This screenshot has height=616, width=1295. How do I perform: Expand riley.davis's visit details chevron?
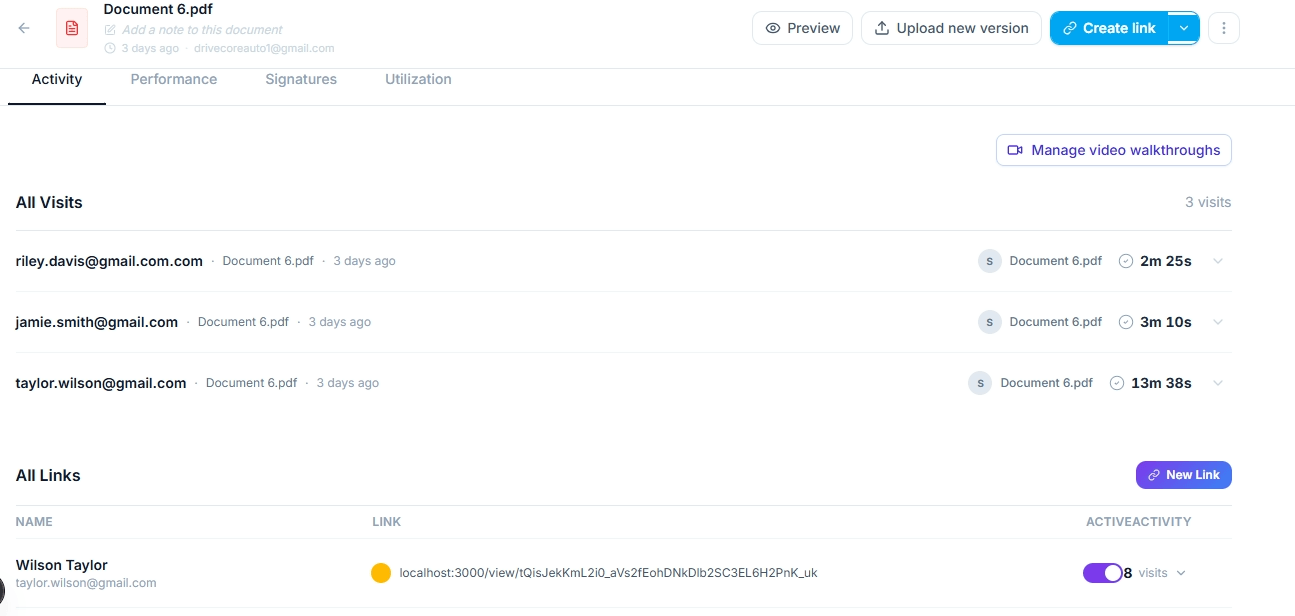1218,261
